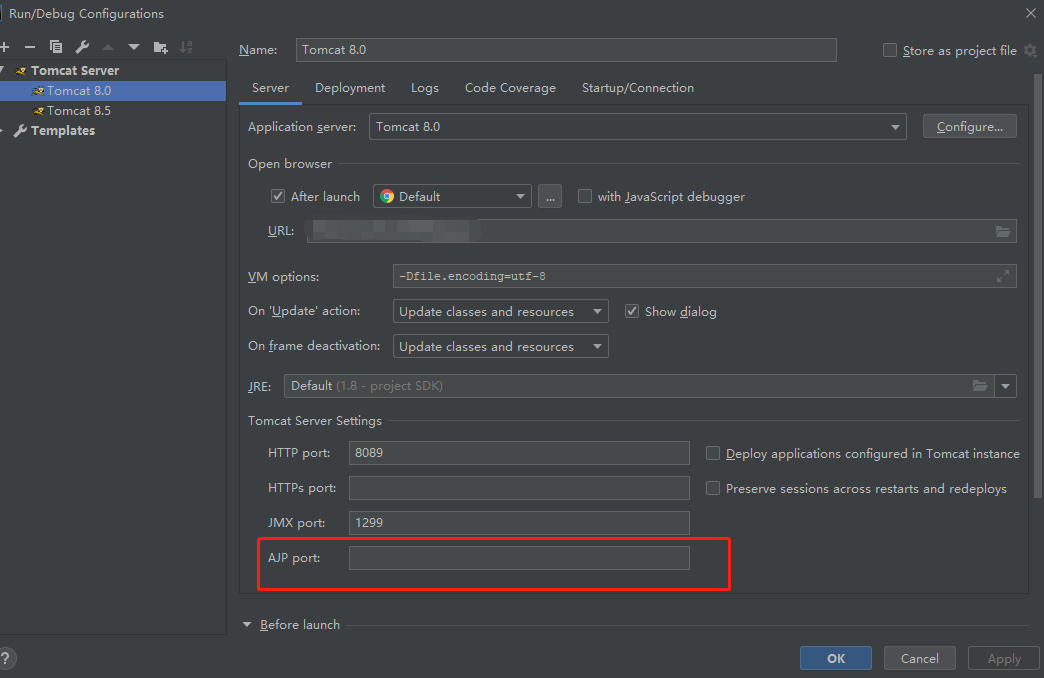Screen dimensions: 1044x678
Task: Switch to Deployment tab
Action: pos(350,88)
